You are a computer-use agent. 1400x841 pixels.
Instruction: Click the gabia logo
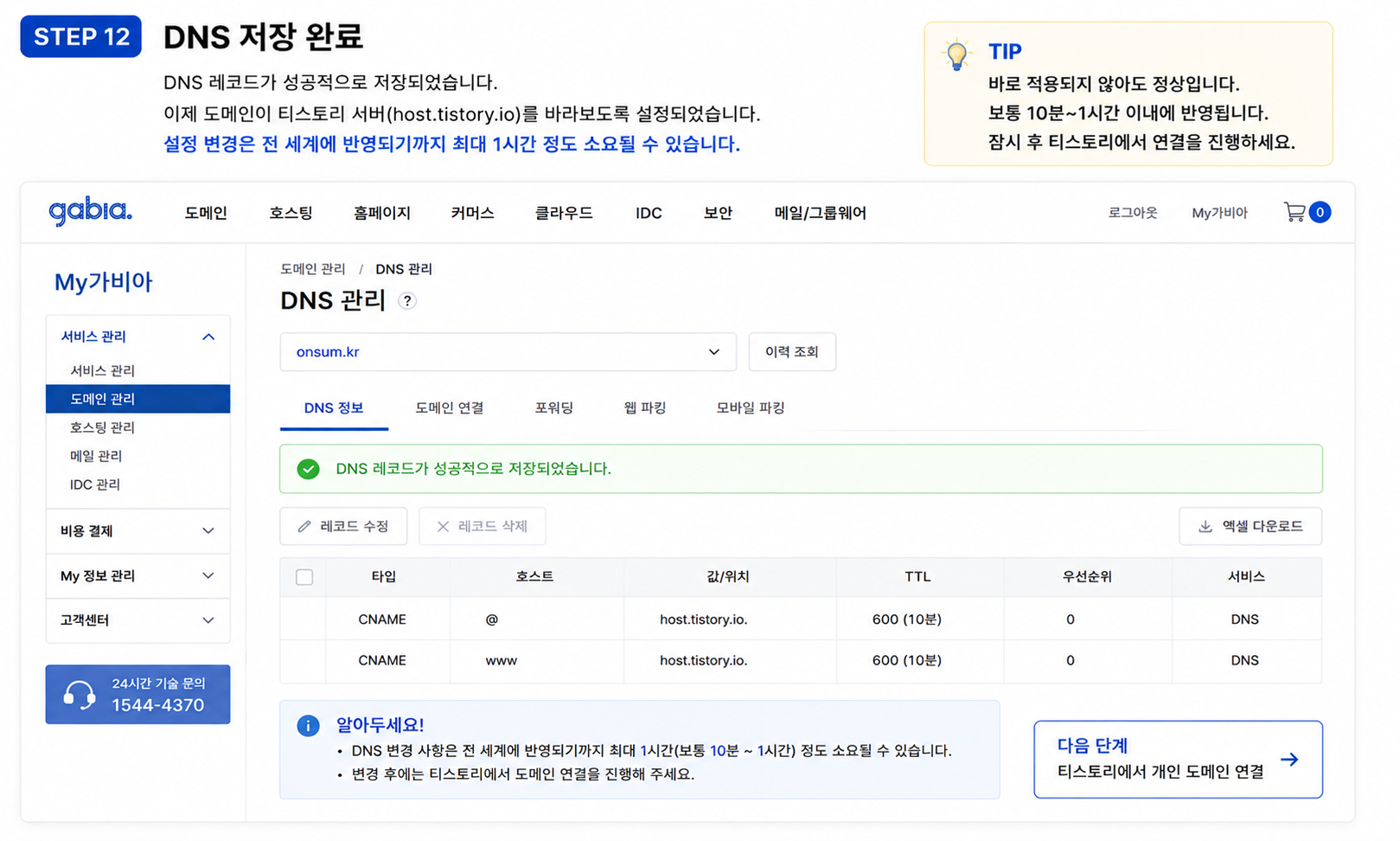90,211
